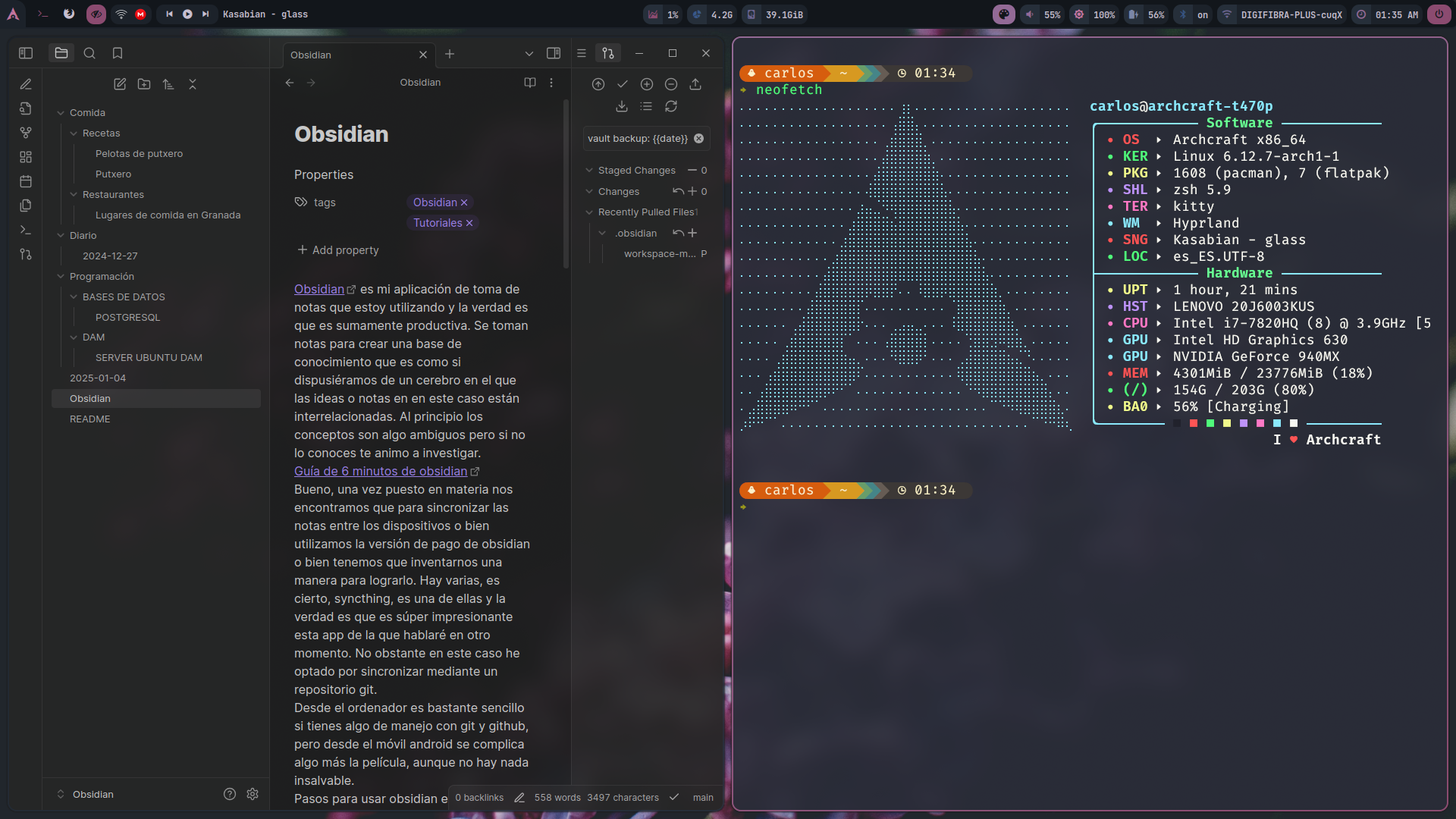Image resolution: width=1456 pixels, height=819 pixels.
Task: Open the note's more options menu
Action: tap(551, 83)
